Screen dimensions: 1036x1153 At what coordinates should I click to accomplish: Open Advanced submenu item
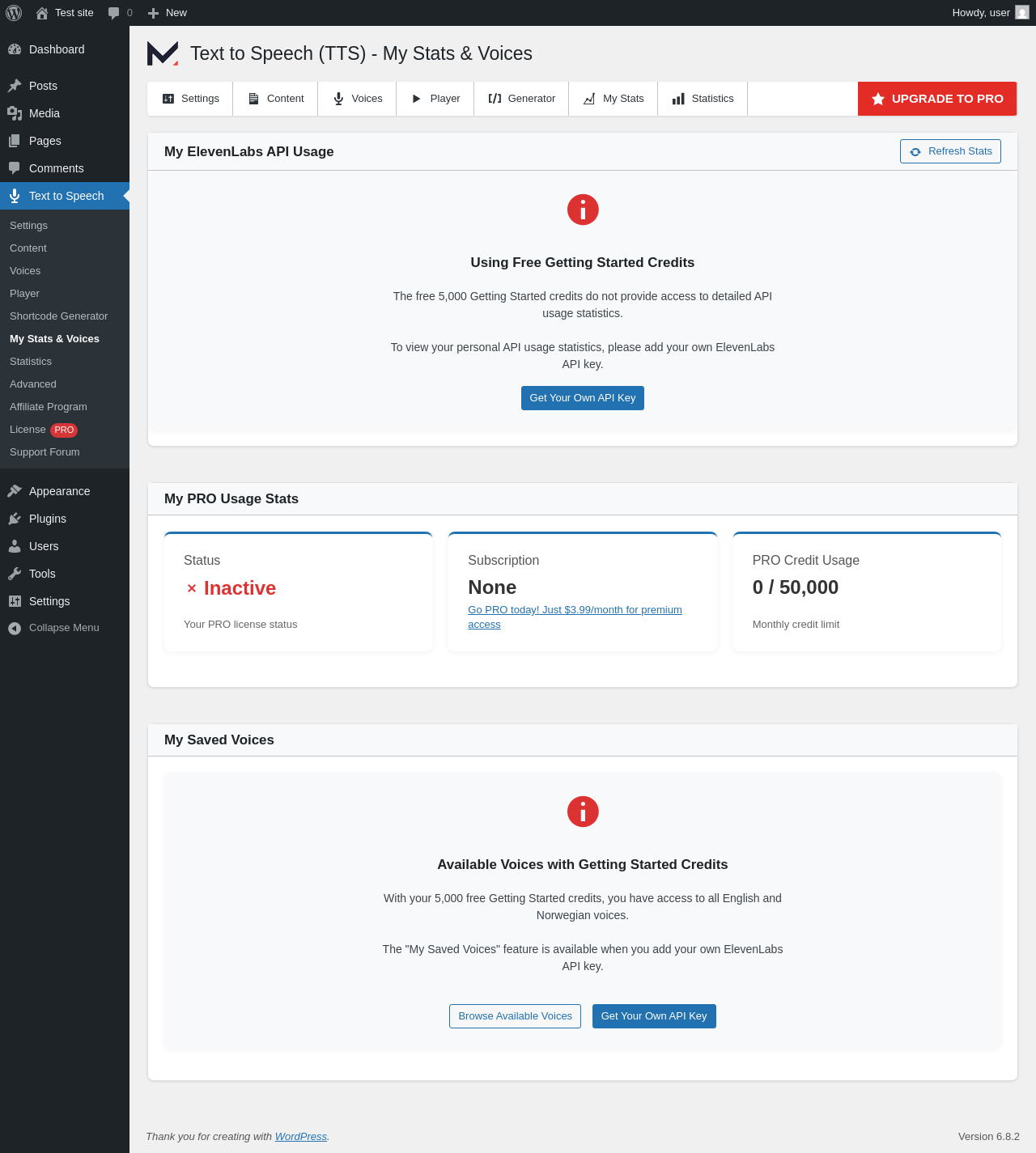click(65, 384)
